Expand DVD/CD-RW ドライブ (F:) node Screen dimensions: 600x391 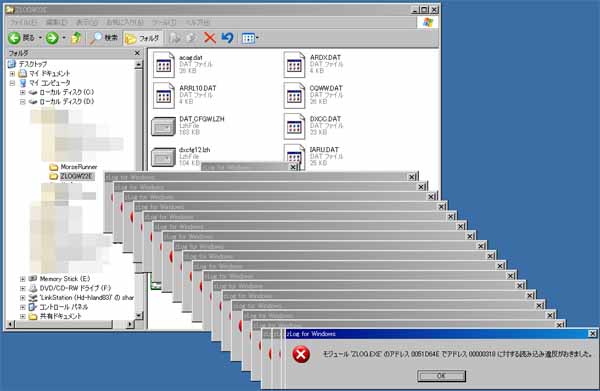22,288
